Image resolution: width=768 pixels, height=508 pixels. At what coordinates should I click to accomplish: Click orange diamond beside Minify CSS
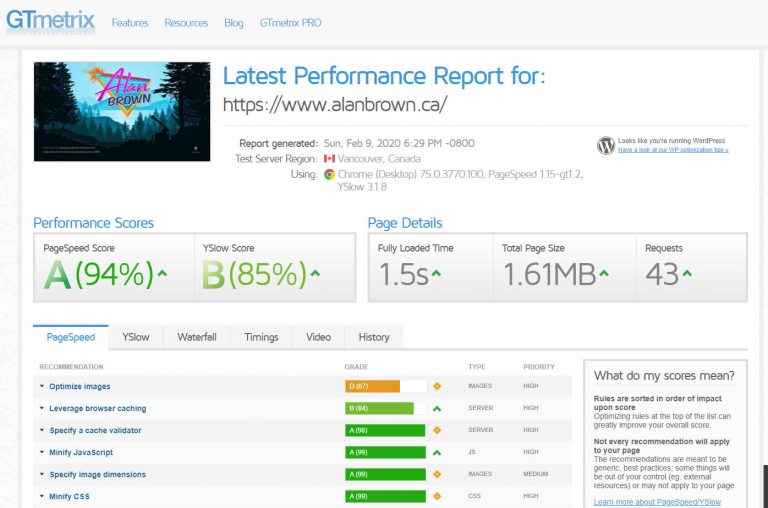click(437, 496)
